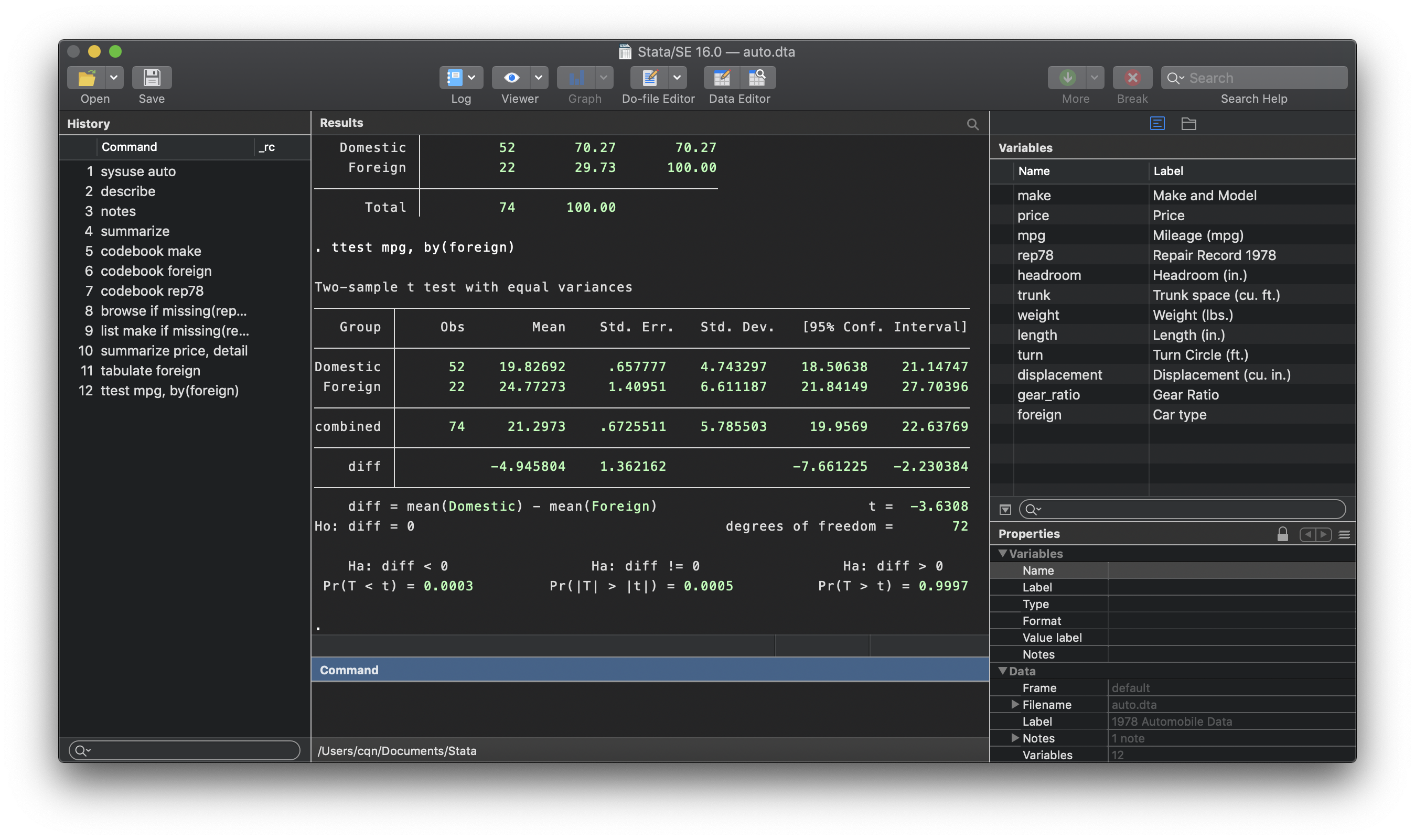Collapse the Variables section in Properties
Screen dimensions: 1415x840
coord(1002,553)
